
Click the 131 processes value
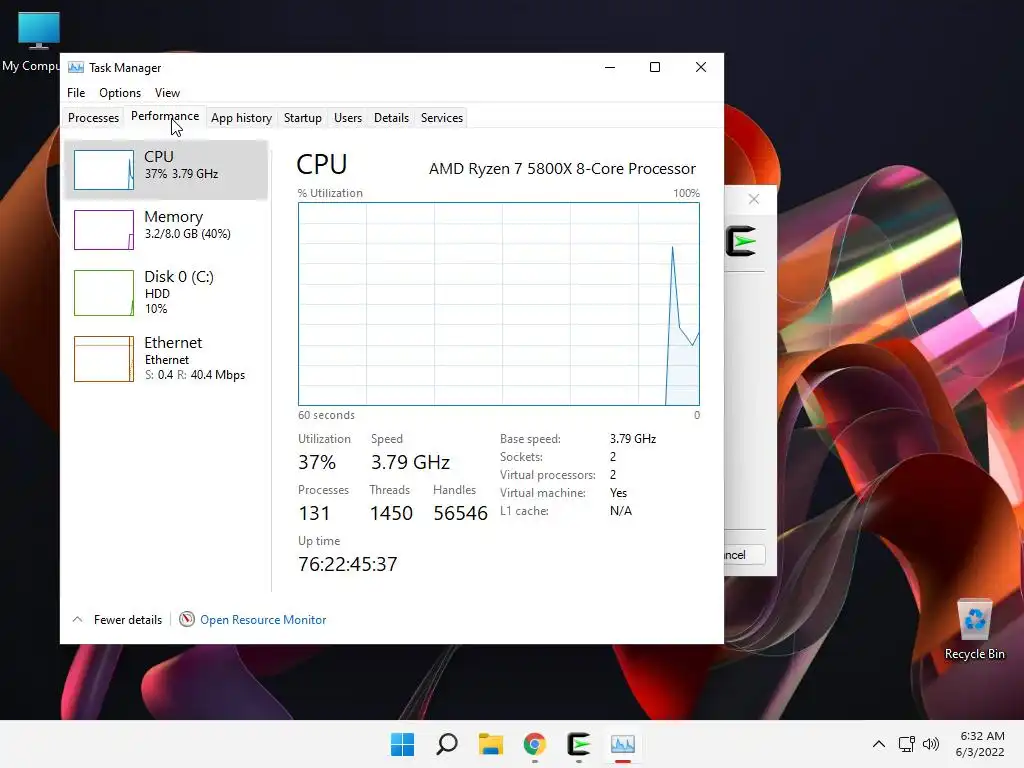click(x=314, y=513)
